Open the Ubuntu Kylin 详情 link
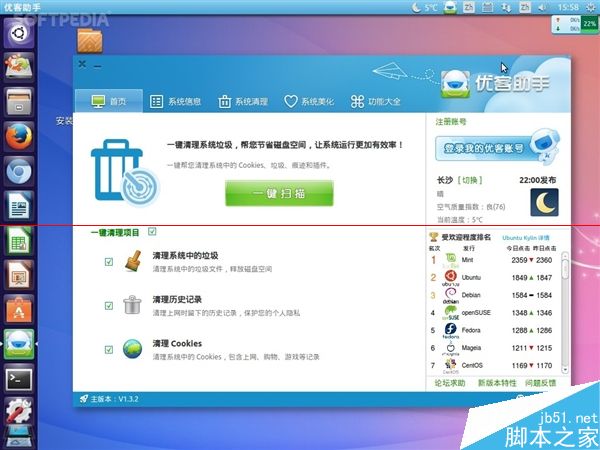 pos(525,238)
